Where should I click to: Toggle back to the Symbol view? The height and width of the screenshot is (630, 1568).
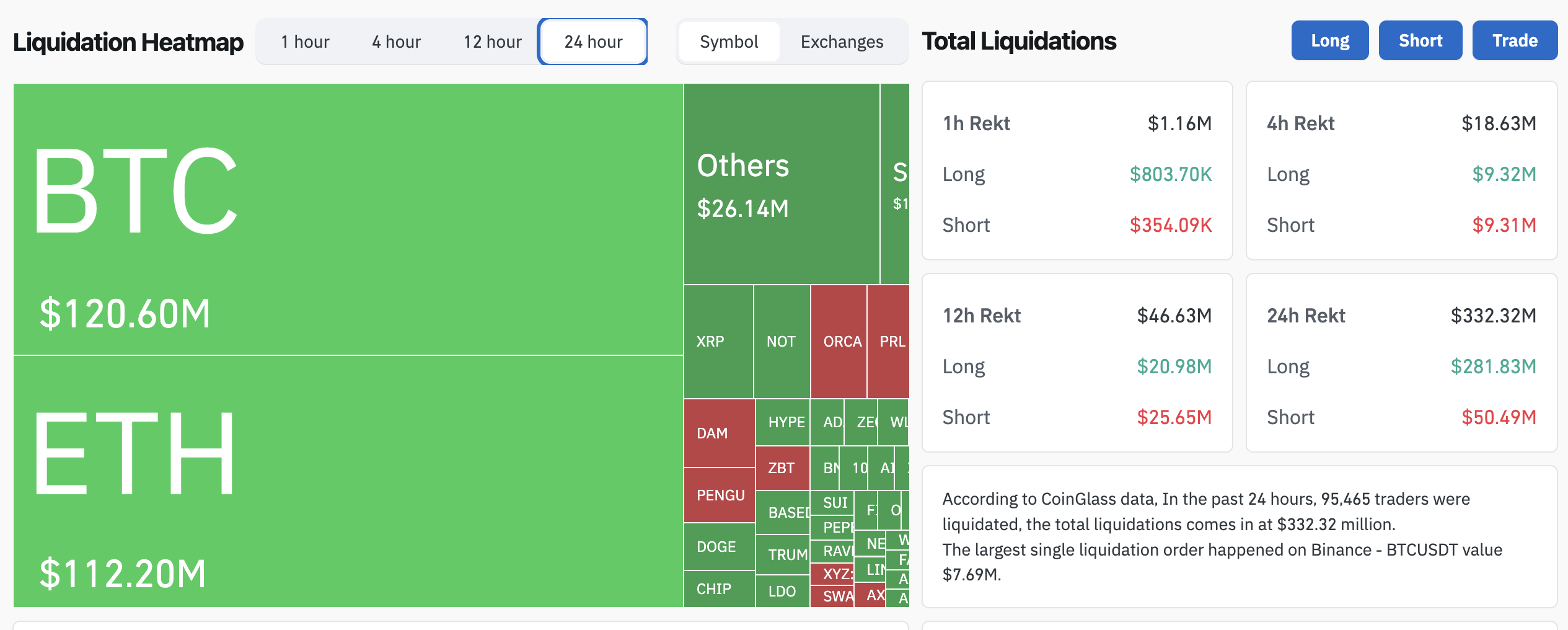coord(729,42)
